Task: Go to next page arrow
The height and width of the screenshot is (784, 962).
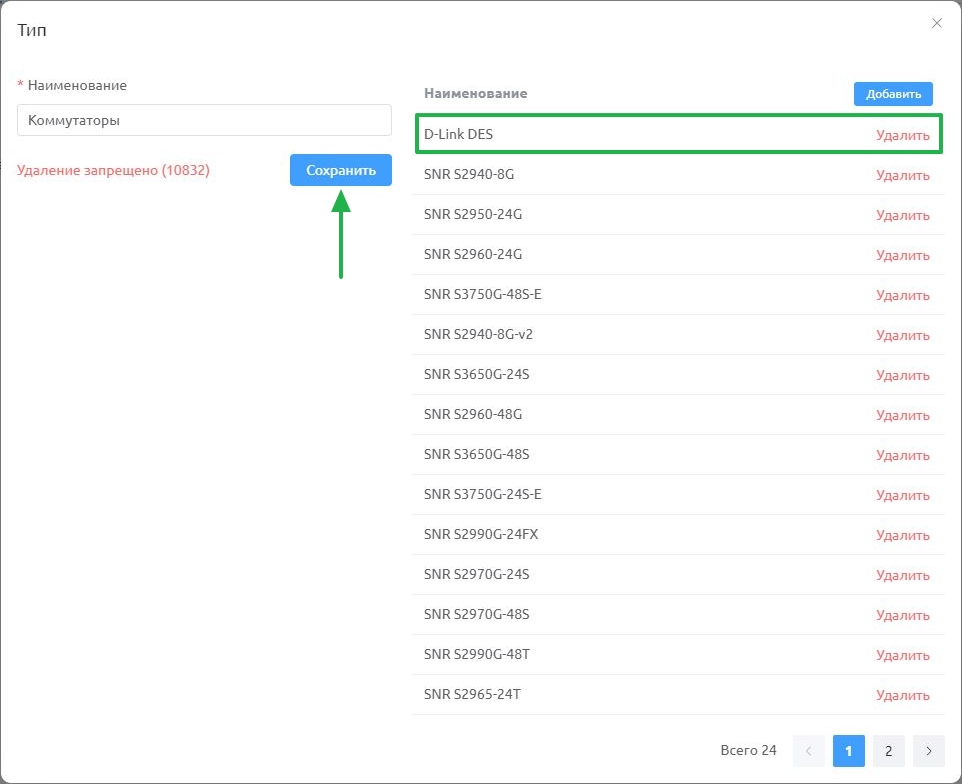Action: point(928,751)
